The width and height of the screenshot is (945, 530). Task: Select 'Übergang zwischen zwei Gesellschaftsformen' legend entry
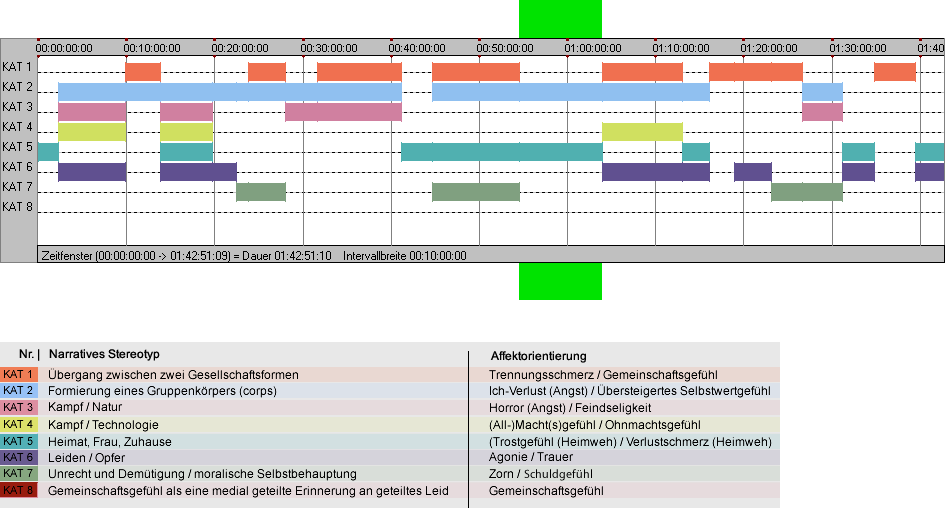tap(174, 374)
